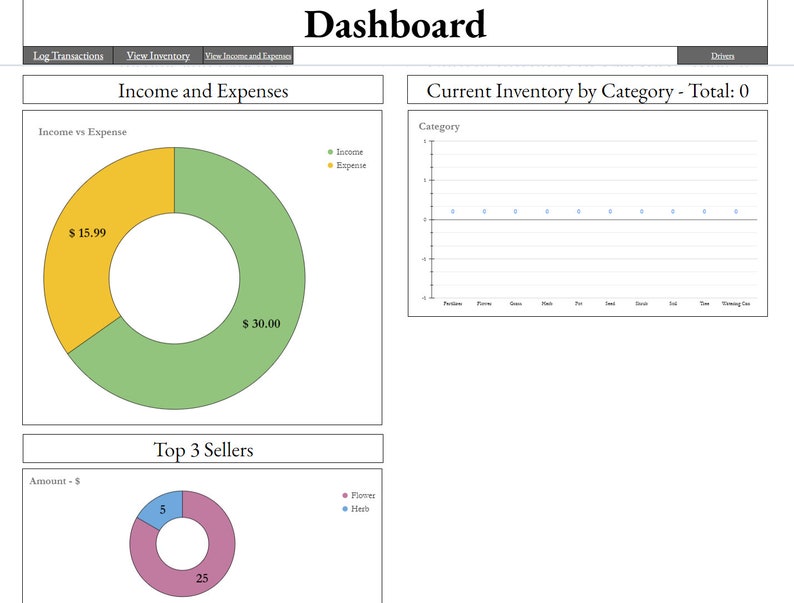
Task: Click the Seed axis label
Action: click(x=610, y=303)
